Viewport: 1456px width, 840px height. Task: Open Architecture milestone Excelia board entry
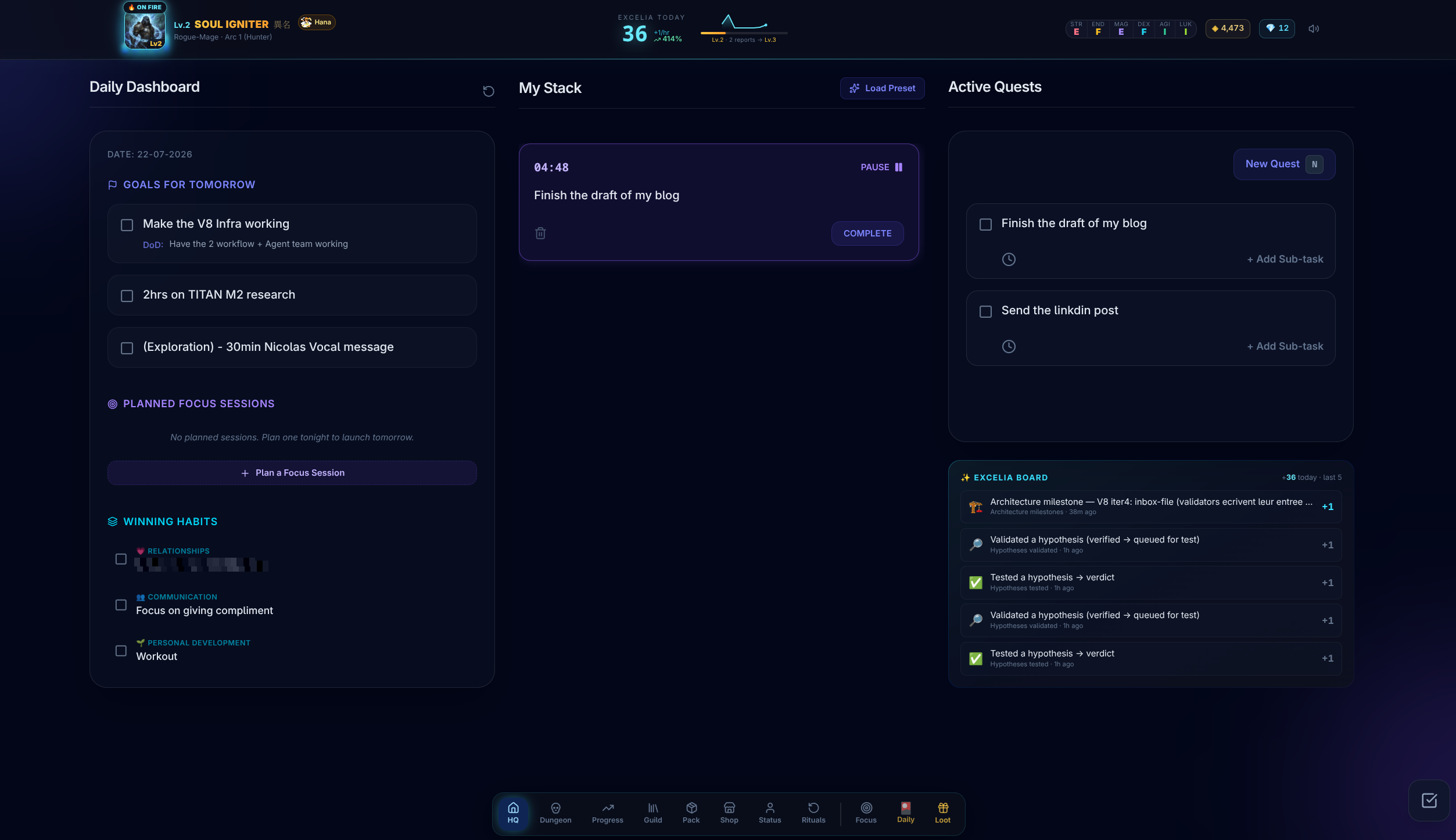click(x=1150, y=507)
